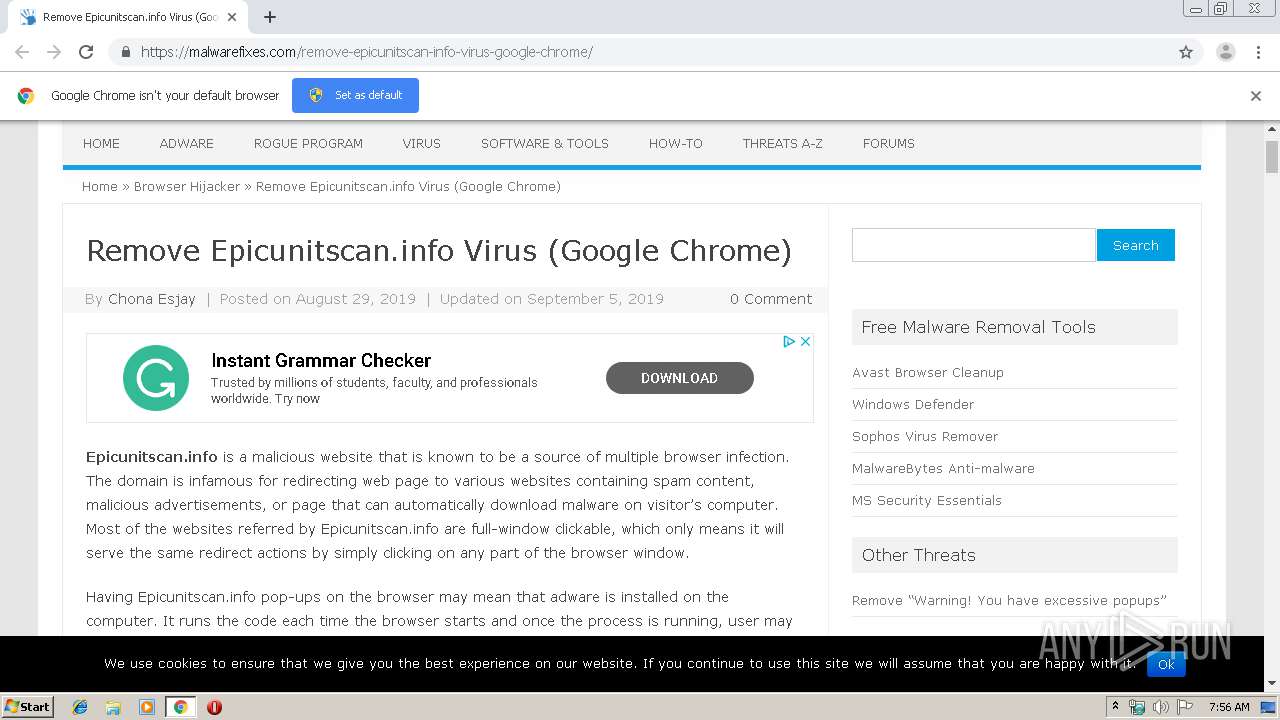1280x720 pixels.
Task: Open the FORUMS menu item
Action: pos(888,144)
